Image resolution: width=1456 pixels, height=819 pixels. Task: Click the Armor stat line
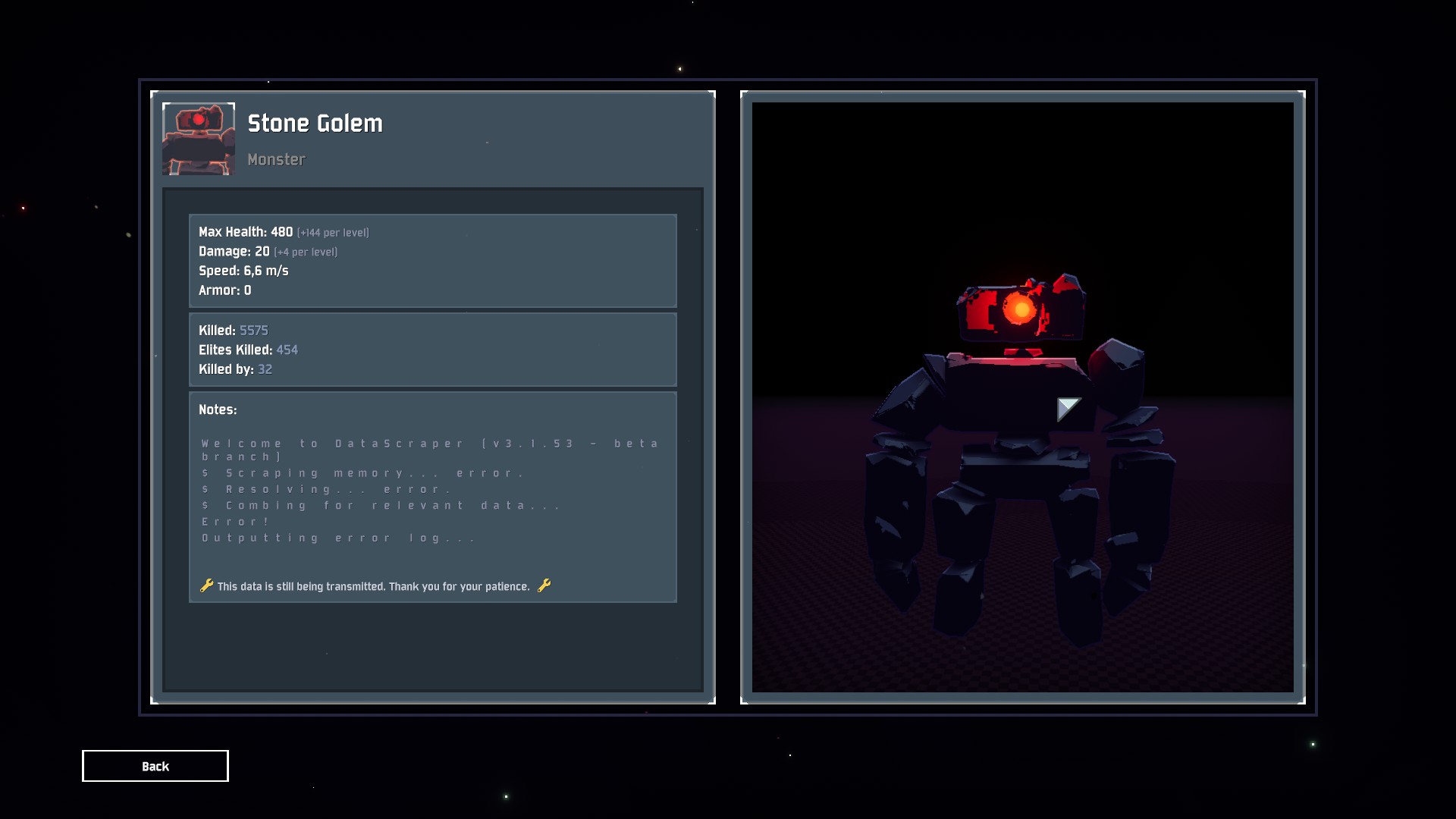pos(224,290)
